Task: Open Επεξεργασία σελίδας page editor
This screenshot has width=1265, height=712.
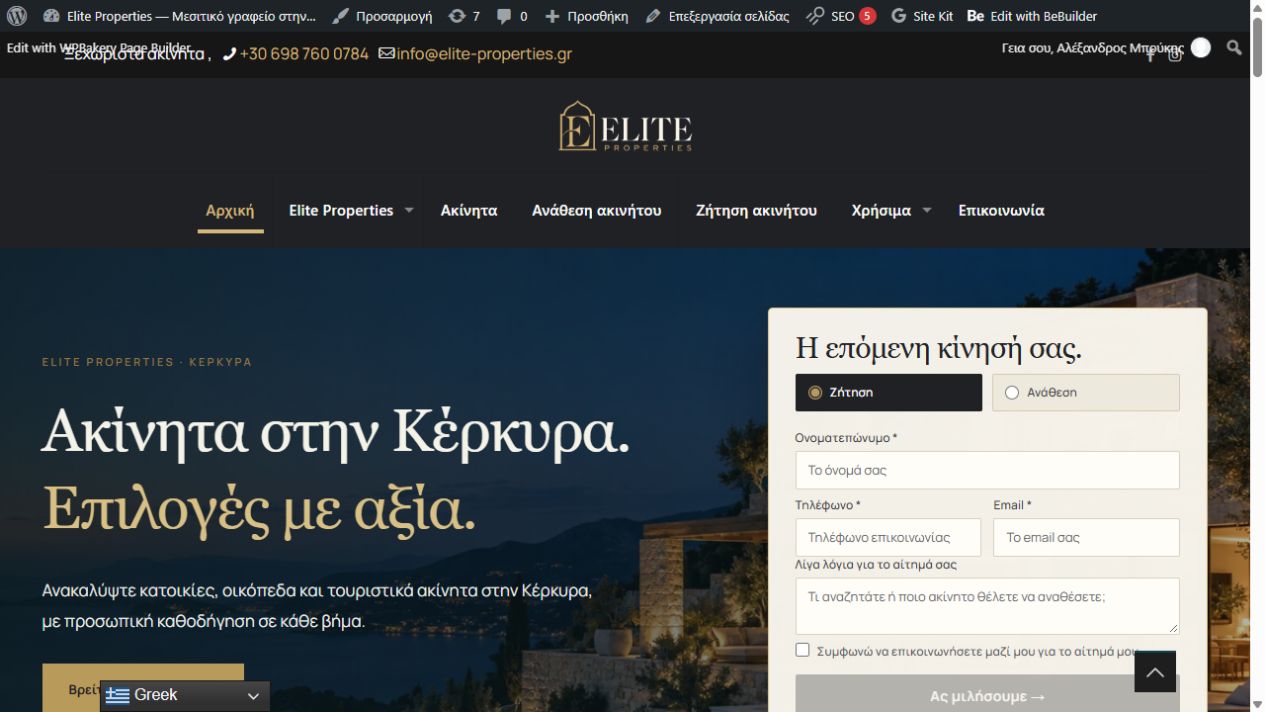Action: (717, 16)
